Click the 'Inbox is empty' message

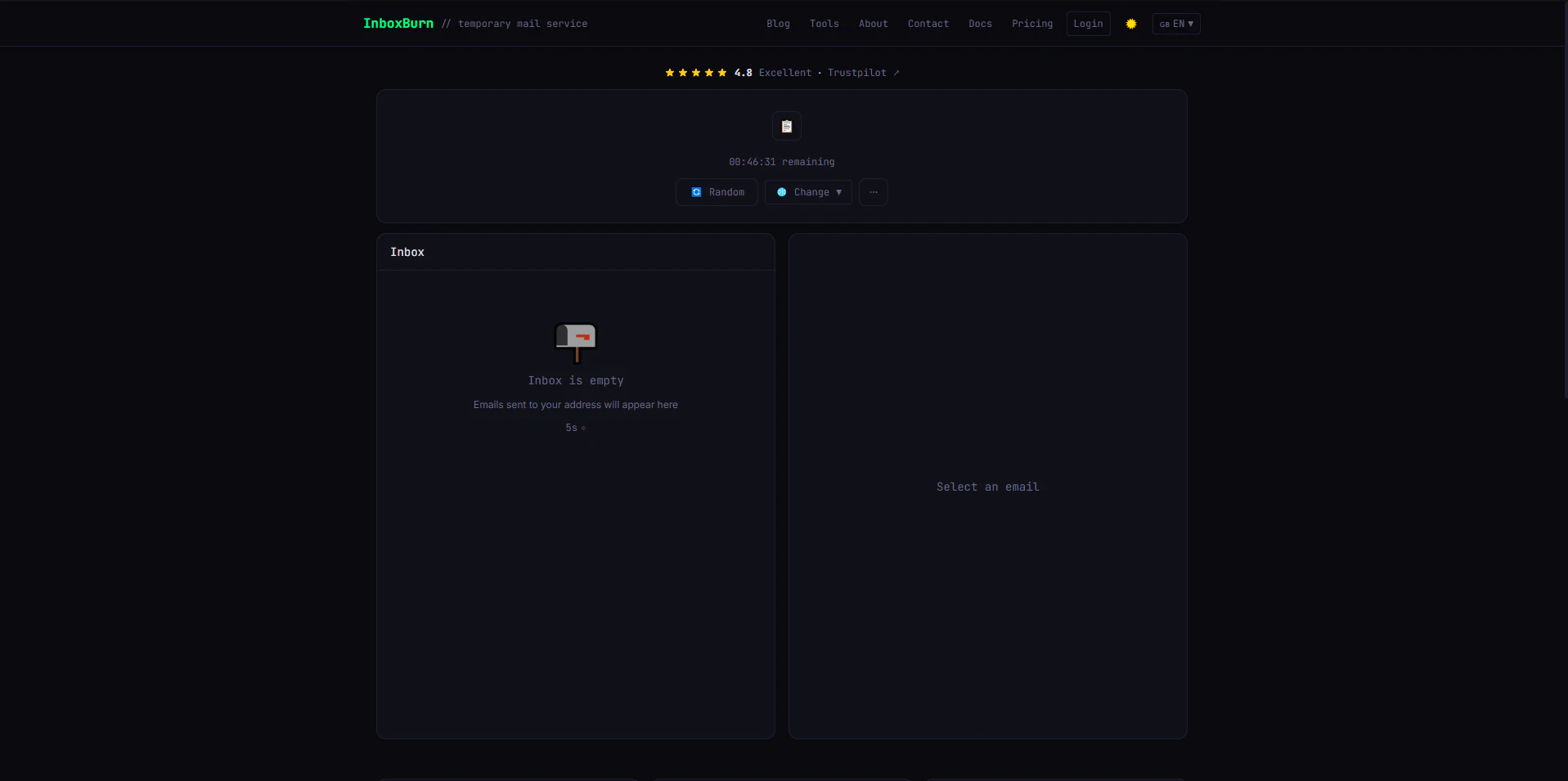click(x=576, y=381)
